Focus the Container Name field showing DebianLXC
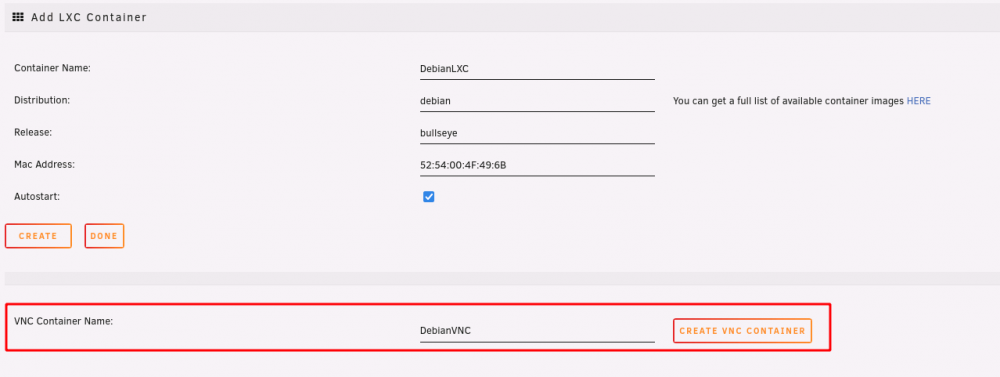 click(537, 69)
